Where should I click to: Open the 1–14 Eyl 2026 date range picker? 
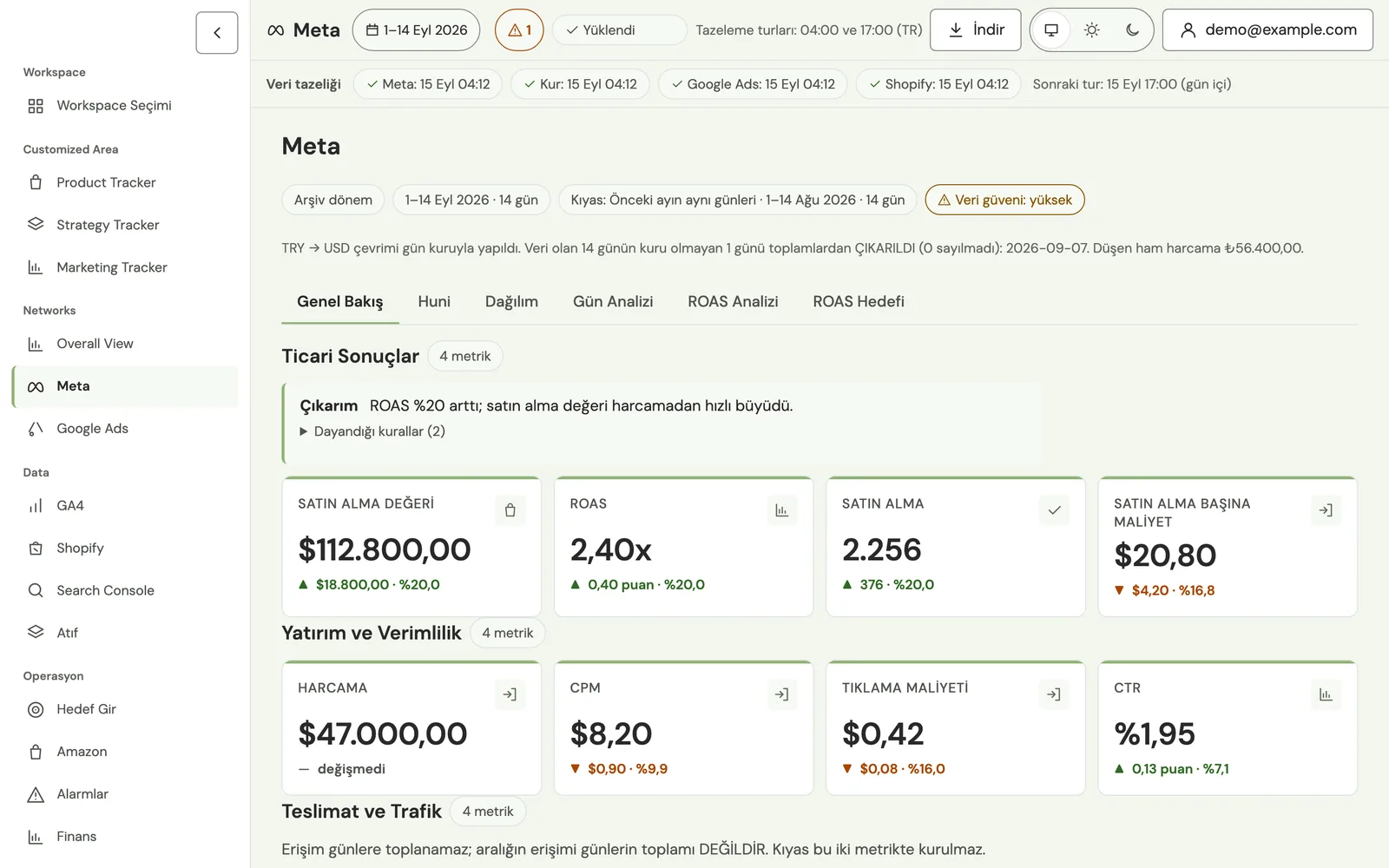(x=417, y=30)
